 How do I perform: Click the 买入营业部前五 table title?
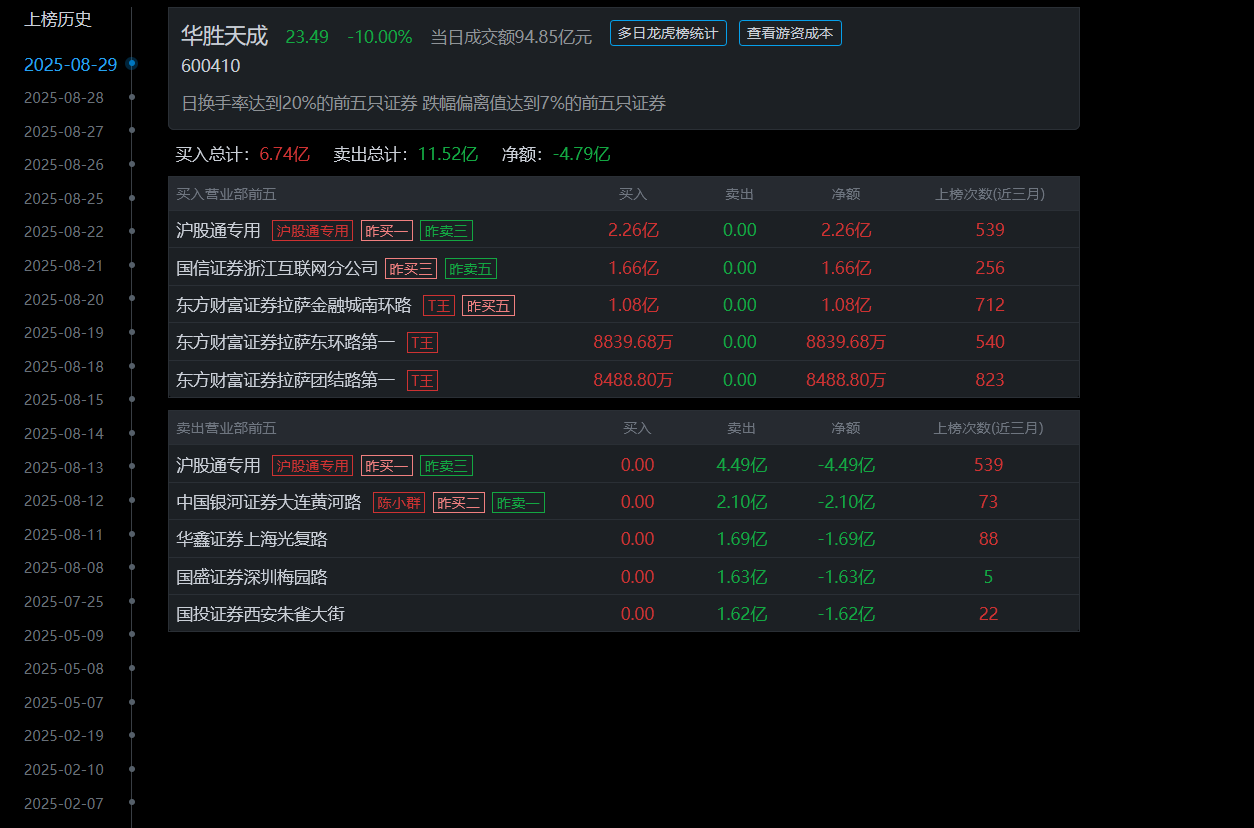click(x=226, y=194)
